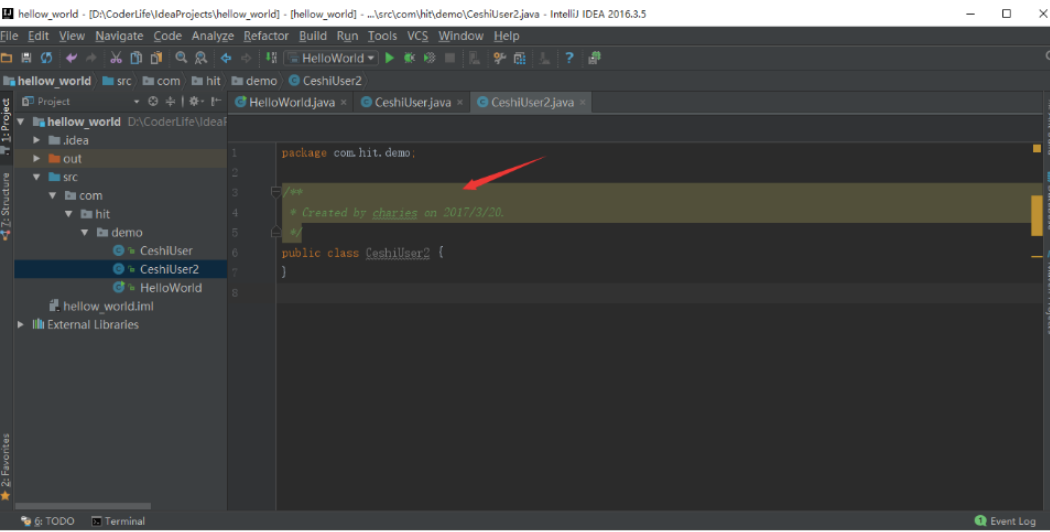Click the hide Project panel icon
This screenshot has width=1050, height=532.
pyautogui.click(x=216, y=101)
